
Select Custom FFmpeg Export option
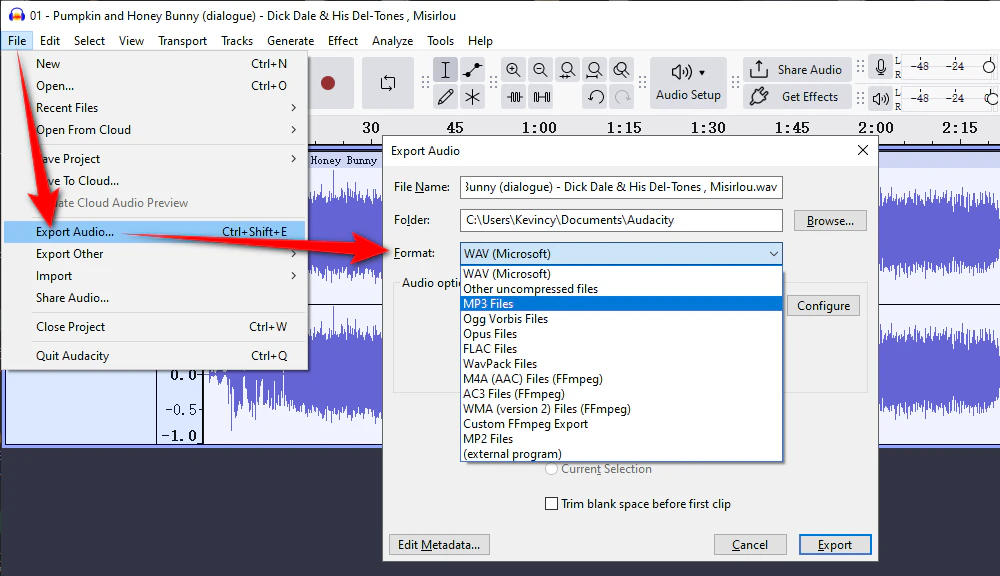(621, 424)
